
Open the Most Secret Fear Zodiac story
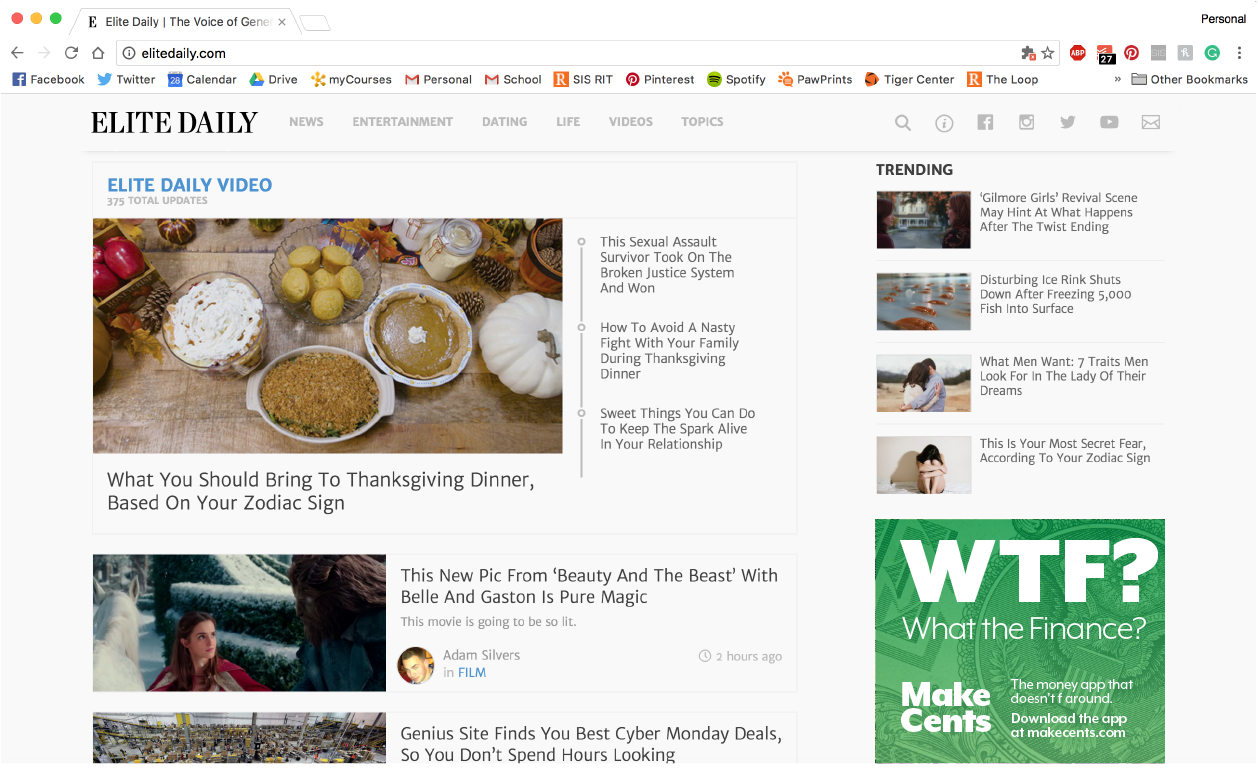click(1065, 451)
